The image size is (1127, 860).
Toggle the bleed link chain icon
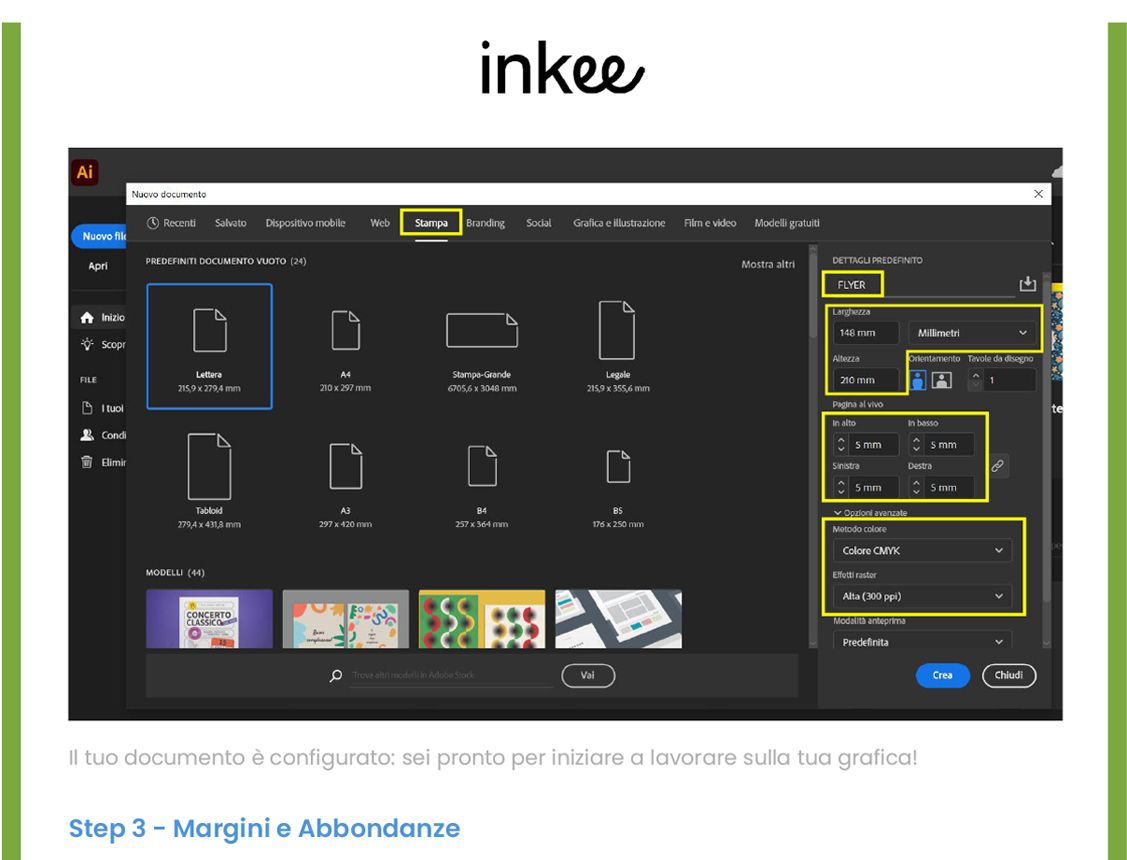(998, 466)
